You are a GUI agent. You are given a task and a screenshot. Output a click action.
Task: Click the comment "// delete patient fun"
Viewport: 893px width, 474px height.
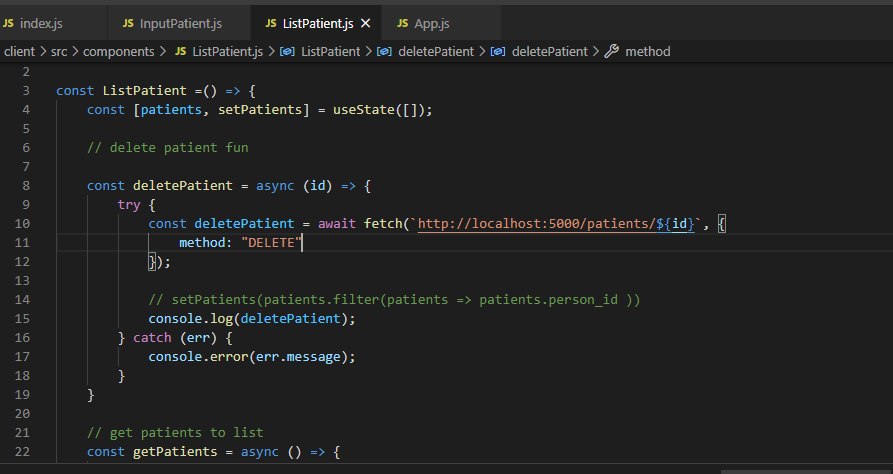coord(167,148)
